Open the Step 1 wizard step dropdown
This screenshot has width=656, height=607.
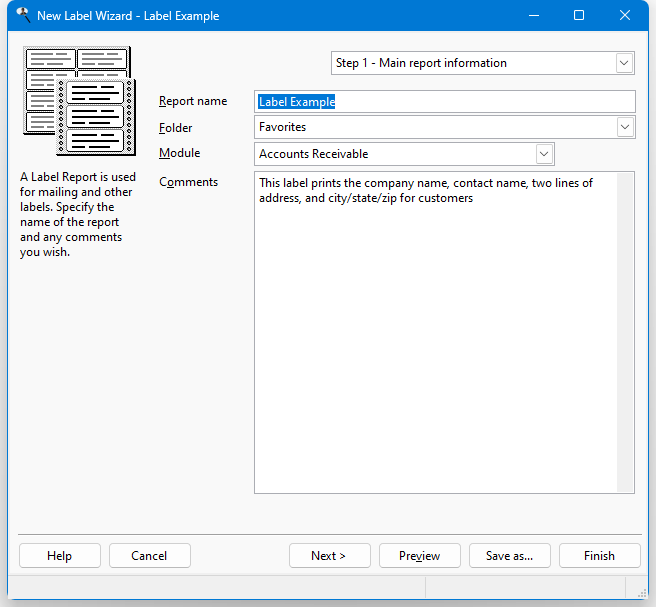coord(482,63)
